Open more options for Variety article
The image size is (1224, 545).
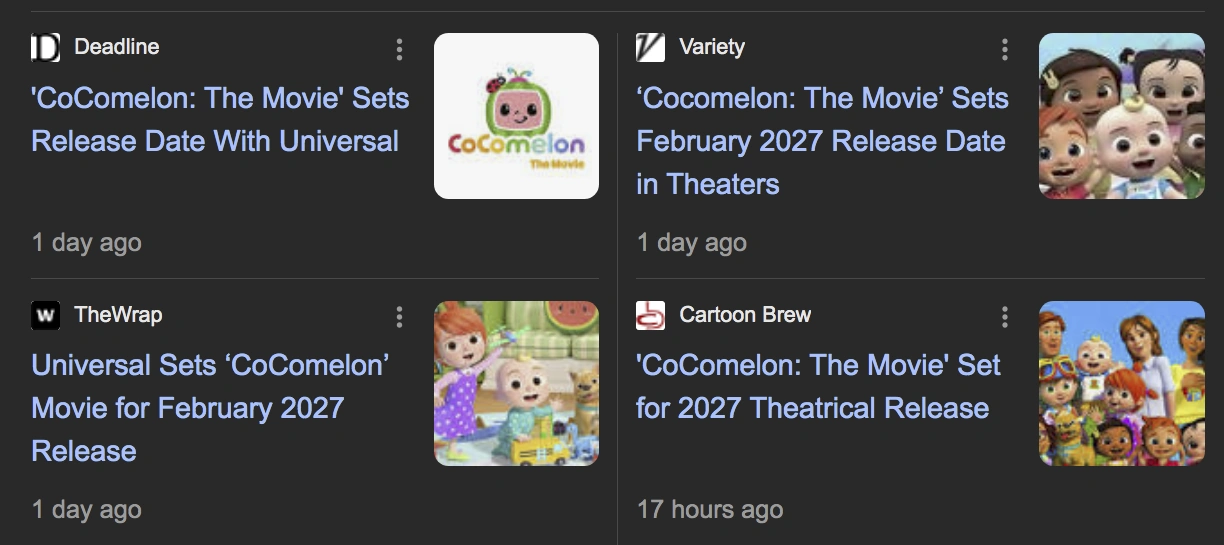[x=1004, y=49]
